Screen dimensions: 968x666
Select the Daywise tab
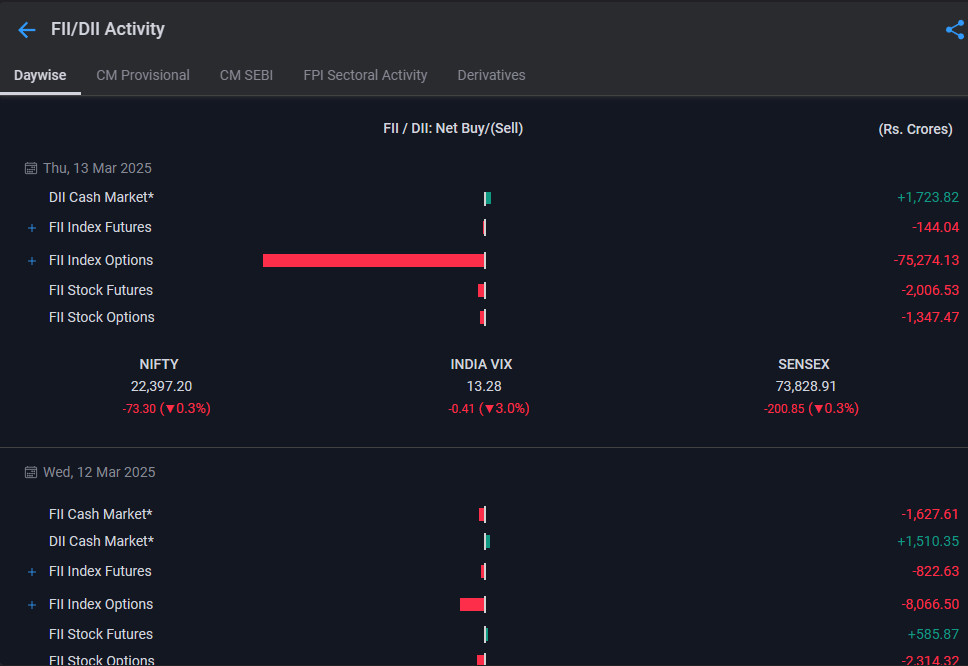tap(40, 75)
